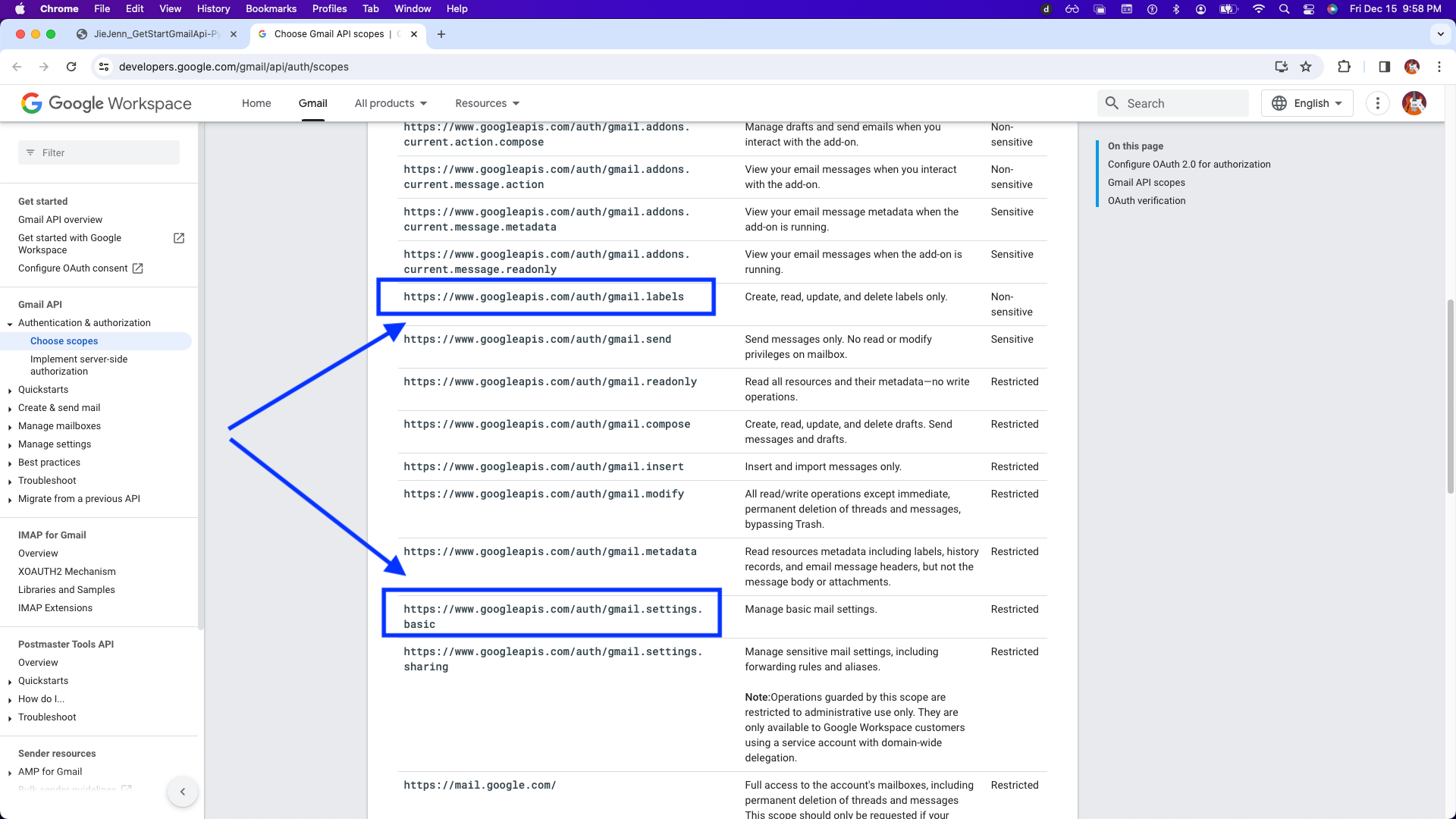This screenshot has width=1456, height=819.
Task: Click the gmail.send scope URL text
Action: click(x=537, y=340)
